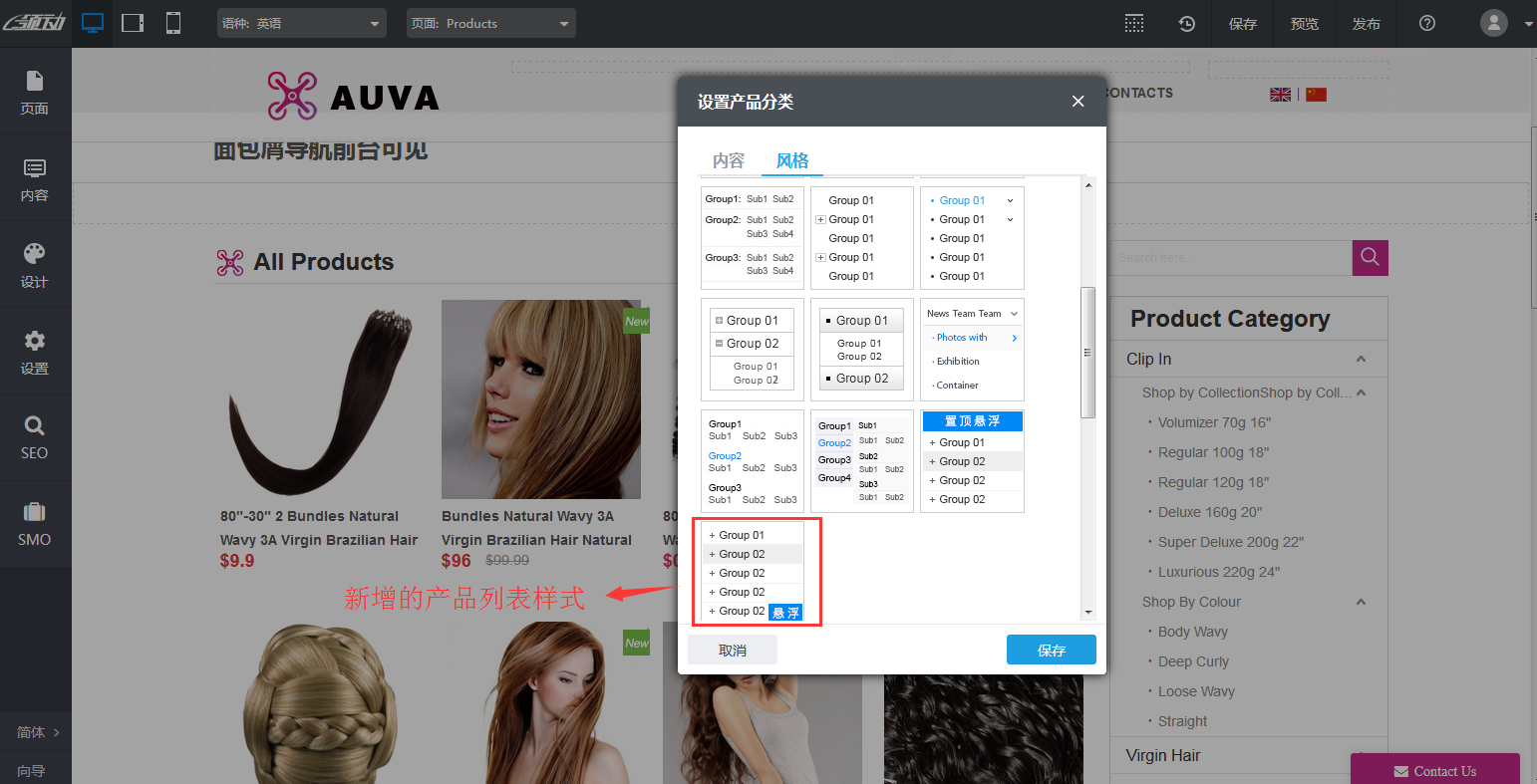The height and width of the screenshot is (784, 1537).
Task: Toggle the grid display icon
Action: pos(1134,24)
